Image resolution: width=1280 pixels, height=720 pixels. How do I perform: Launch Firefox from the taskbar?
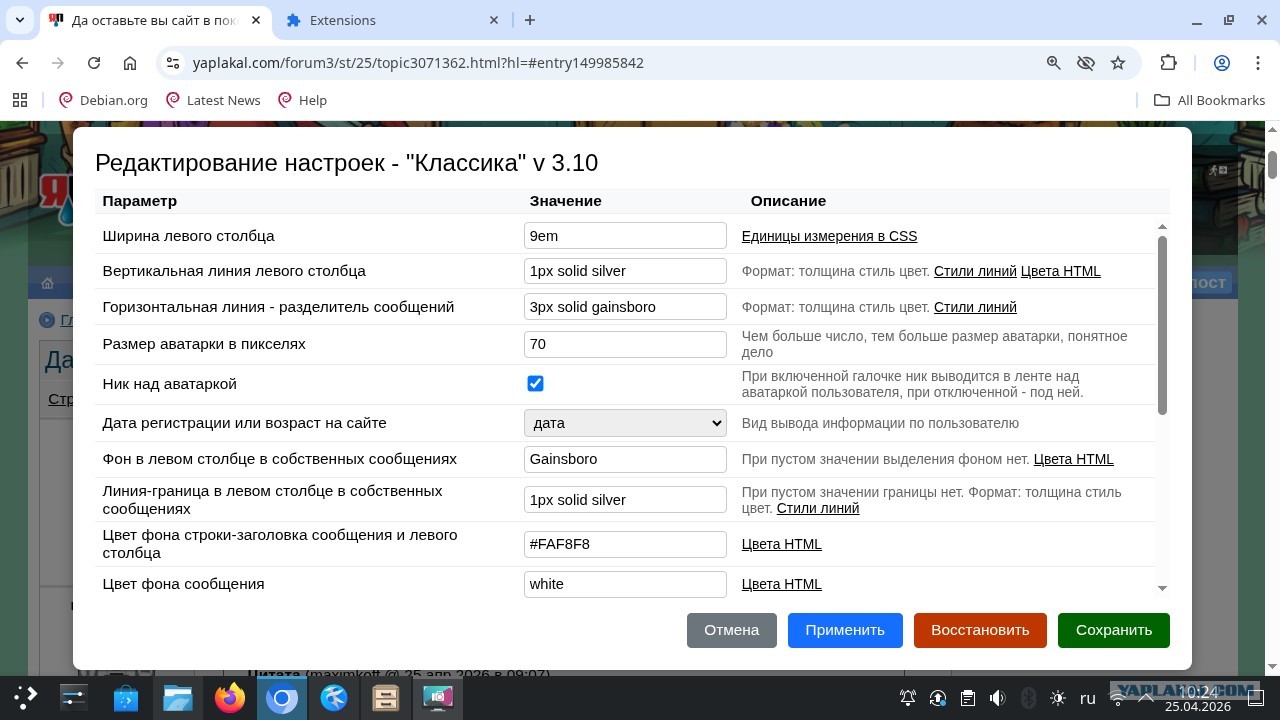[230, 698]
